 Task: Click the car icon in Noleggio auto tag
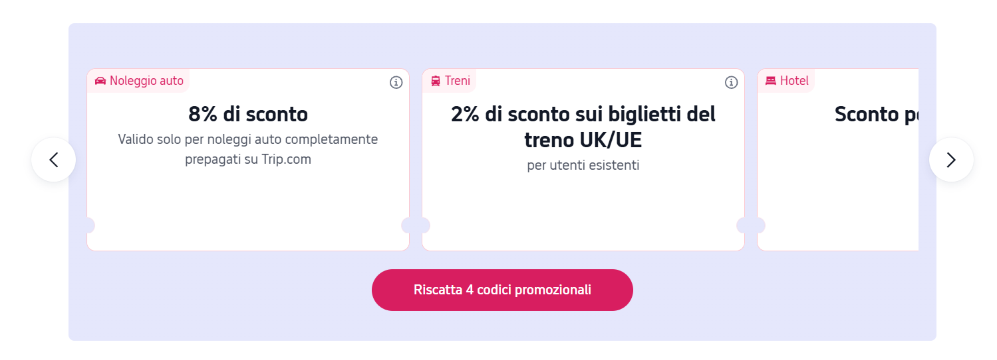pos(100,81)
